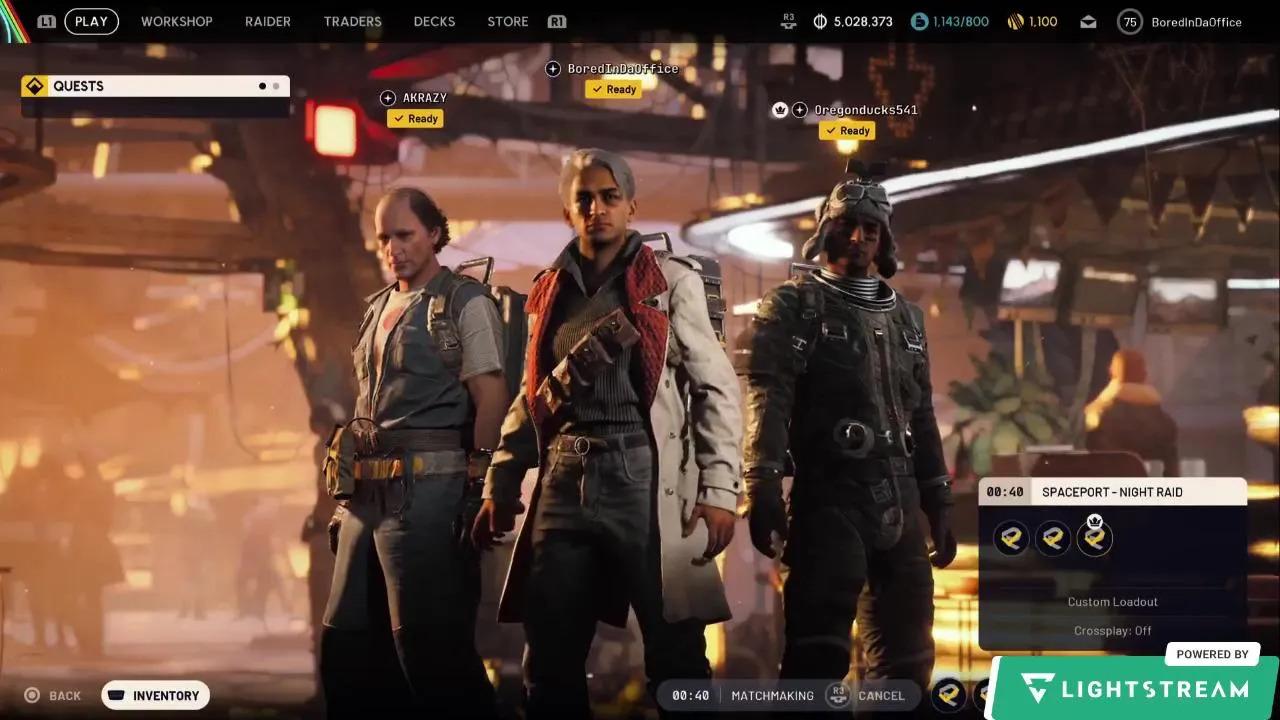Click the AKRAZY player name
1280x720 pixels.
pyautogui.click(x=424, y=98)
